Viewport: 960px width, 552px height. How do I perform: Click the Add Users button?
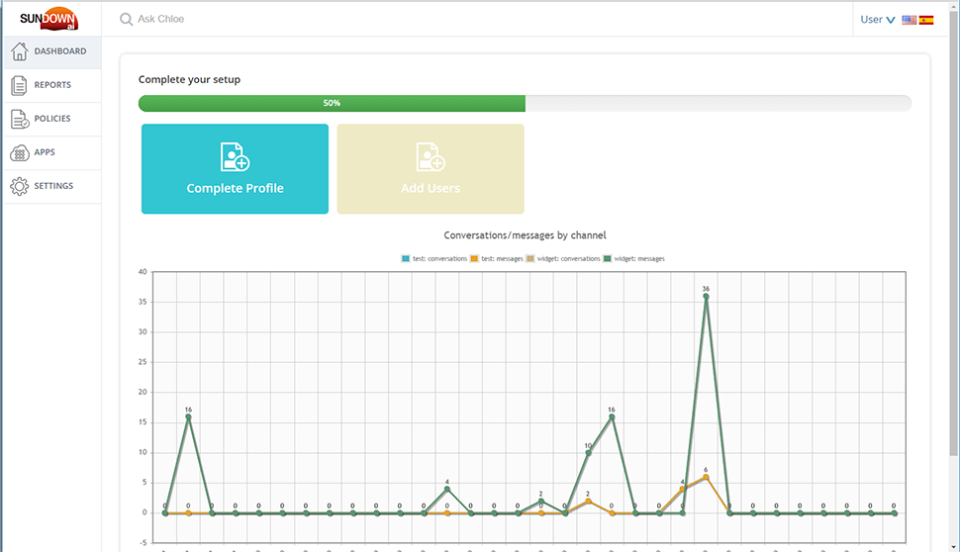[430, 169]
